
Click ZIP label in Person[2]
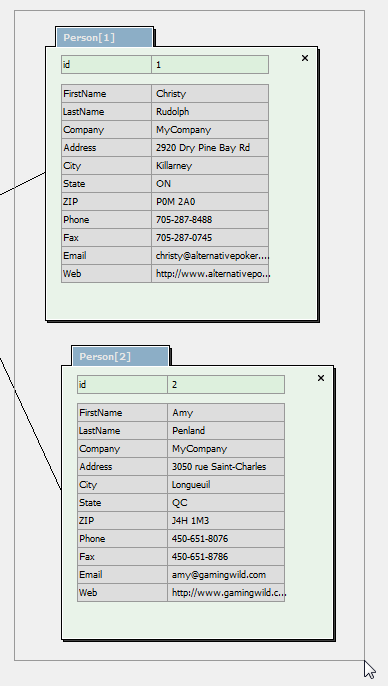point(122,521)
